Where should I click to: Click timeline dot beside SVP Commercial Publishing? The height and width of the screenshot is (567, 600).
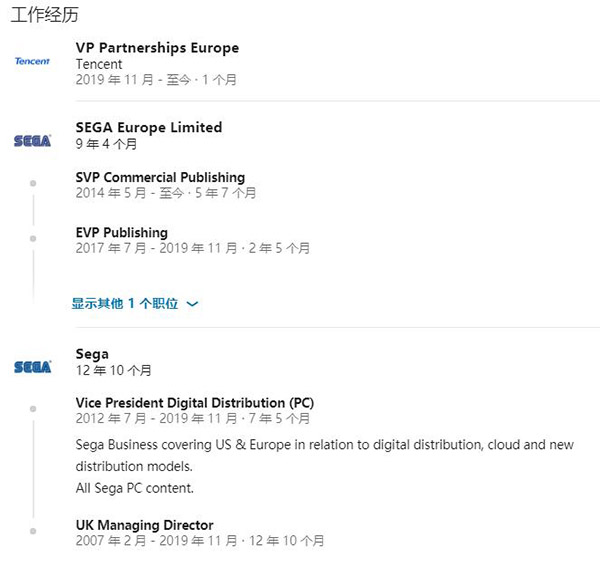tap(33, 183)
